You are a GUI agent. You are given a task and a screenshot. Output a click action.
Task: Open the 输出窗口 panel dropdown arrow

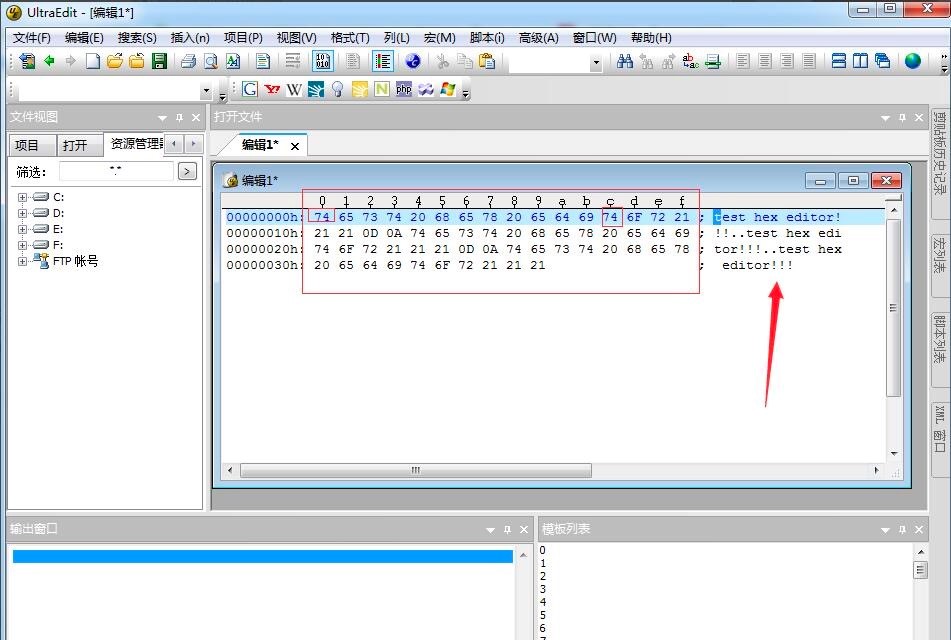point(490,530)
